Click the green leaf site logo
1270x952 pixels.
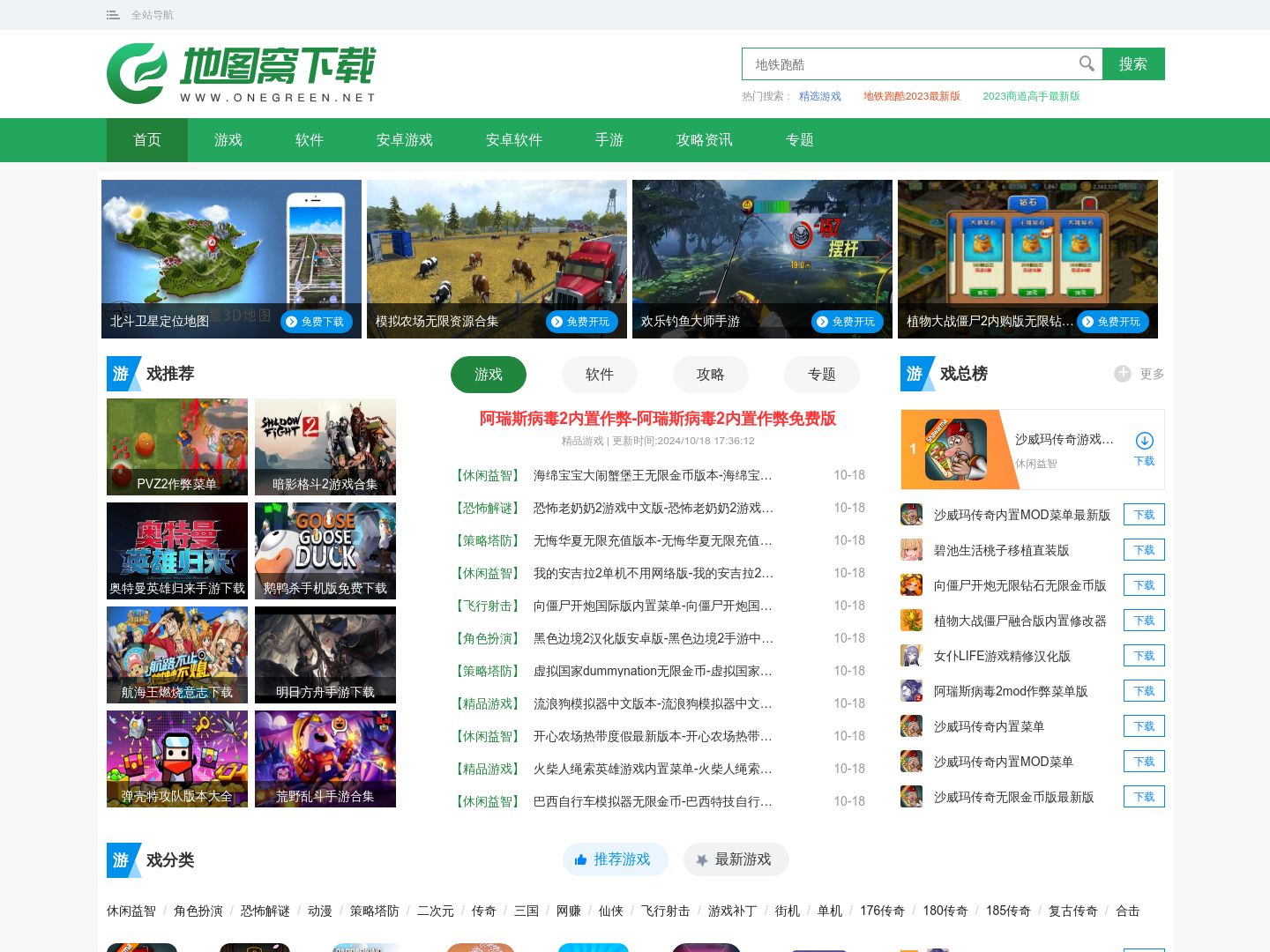coord(137,74)
